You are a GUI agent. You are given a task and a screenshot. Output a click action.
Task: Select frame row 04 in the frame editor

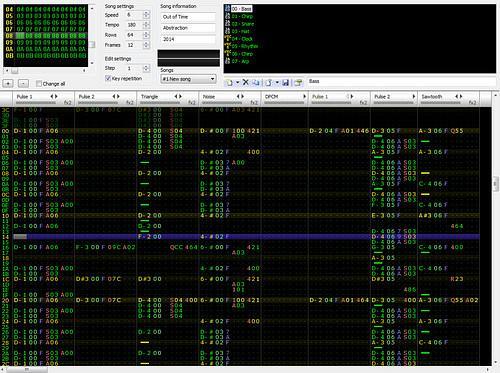(x=46, y=9)
